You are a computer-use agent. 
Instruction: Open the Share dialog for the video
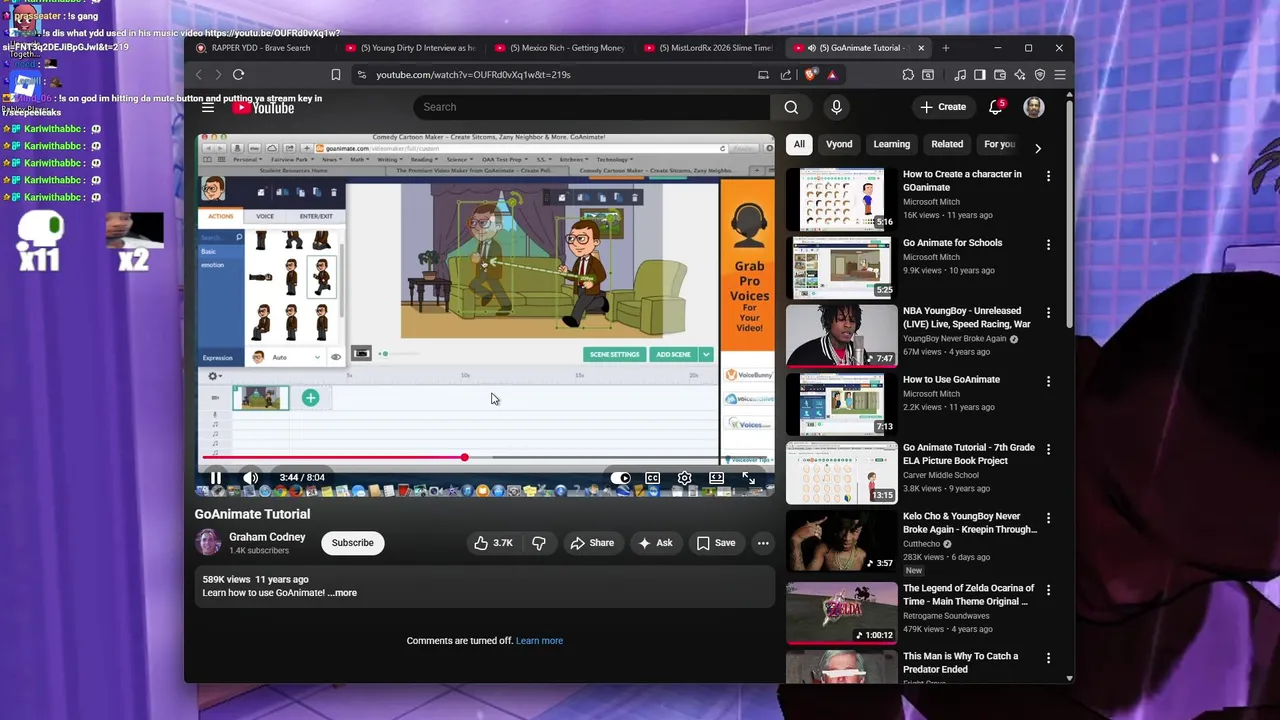[x=592, y=543]
